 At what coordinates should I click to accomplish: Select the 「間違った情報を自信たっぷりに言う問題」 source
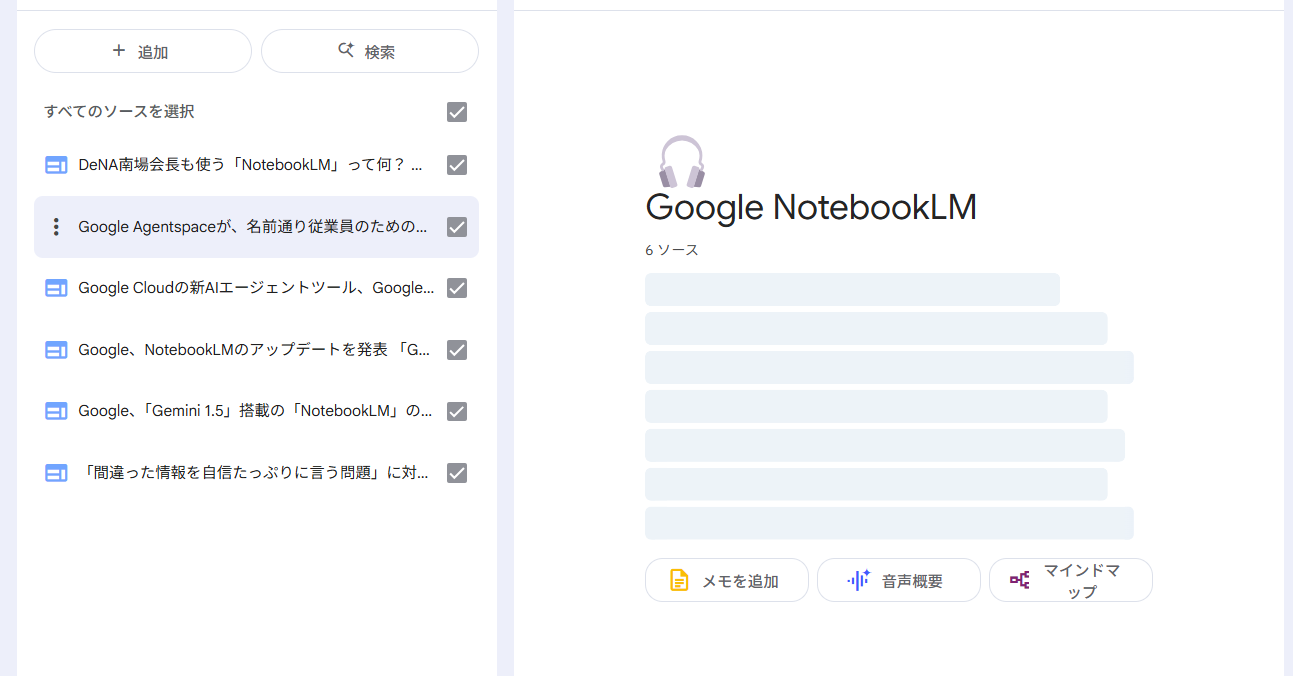254,473
